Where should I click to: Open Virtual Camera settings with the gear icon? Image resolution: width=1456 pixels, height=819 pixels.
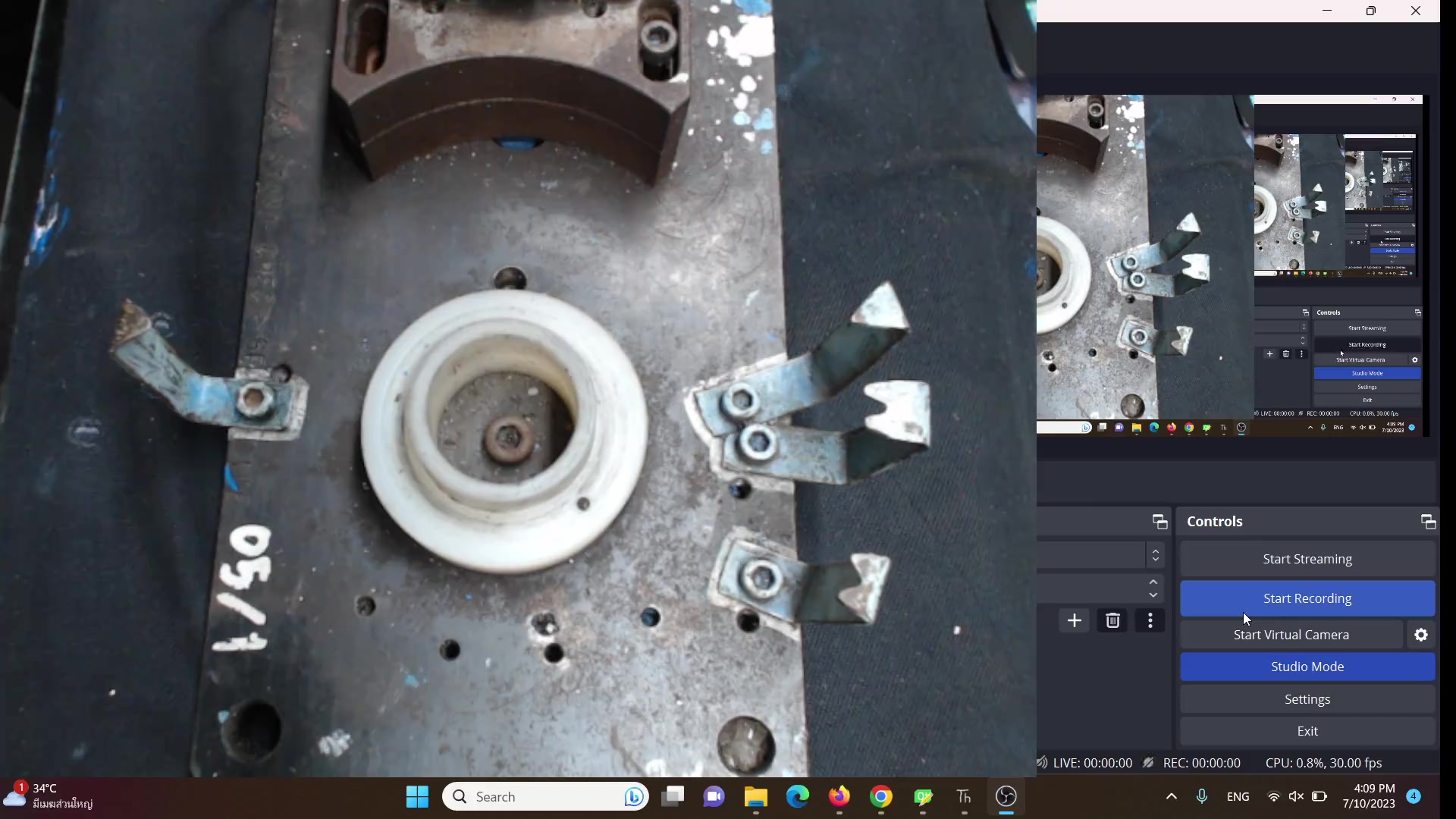pyautogui.click(x=1420, y=635)
